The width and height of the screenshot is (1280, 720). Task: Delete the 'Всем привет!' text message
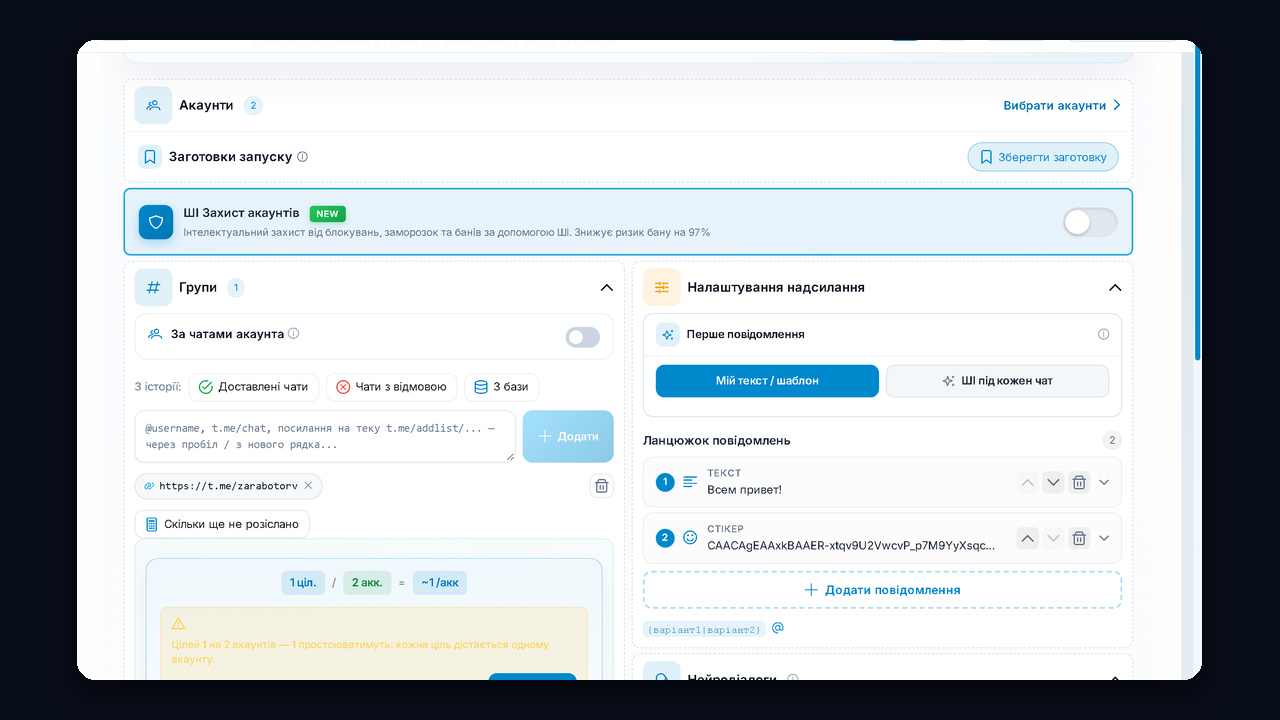(1079, 483)
